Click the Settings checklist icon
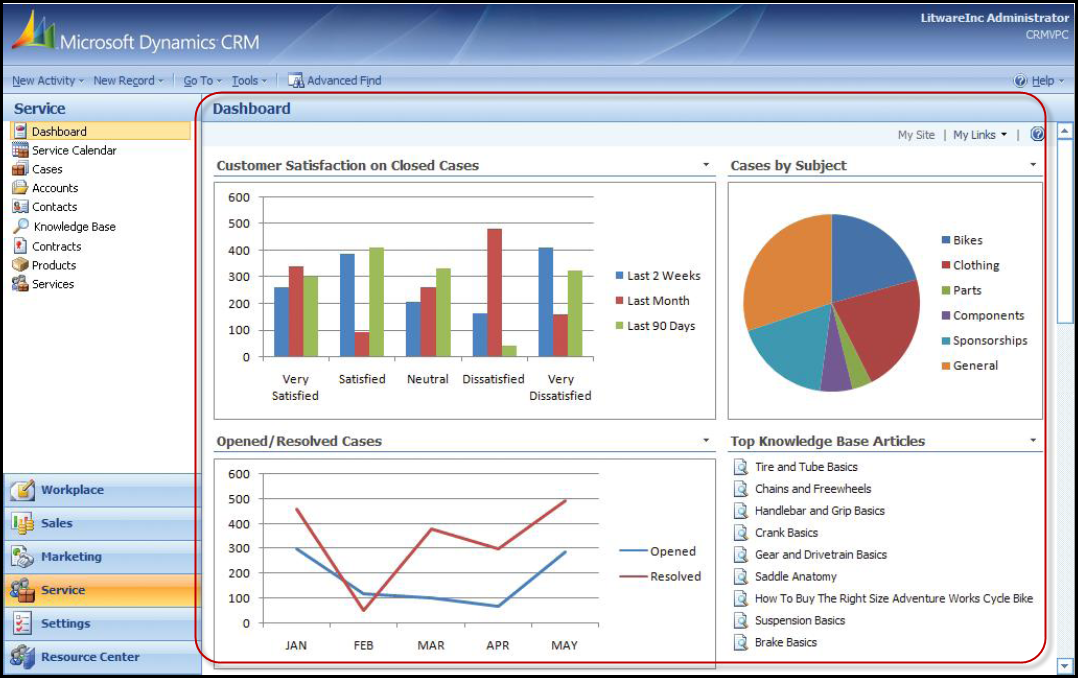The image size is (1078, 678). pyautogui.click(x=22, y=623)
